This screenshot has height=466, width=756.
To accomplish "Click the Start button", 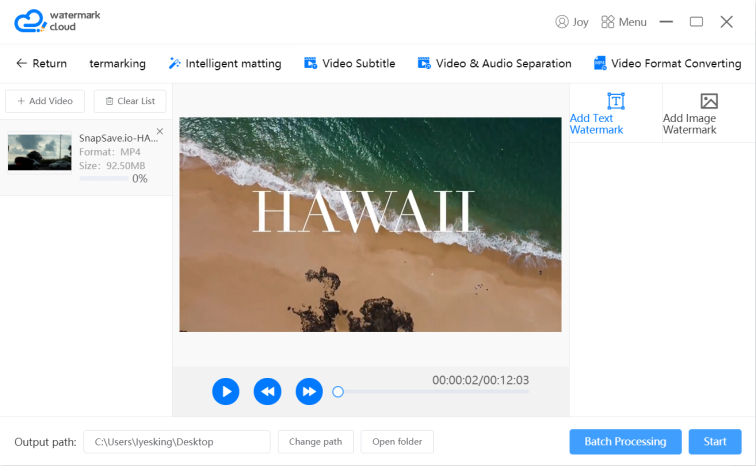I will coord(715,442).
